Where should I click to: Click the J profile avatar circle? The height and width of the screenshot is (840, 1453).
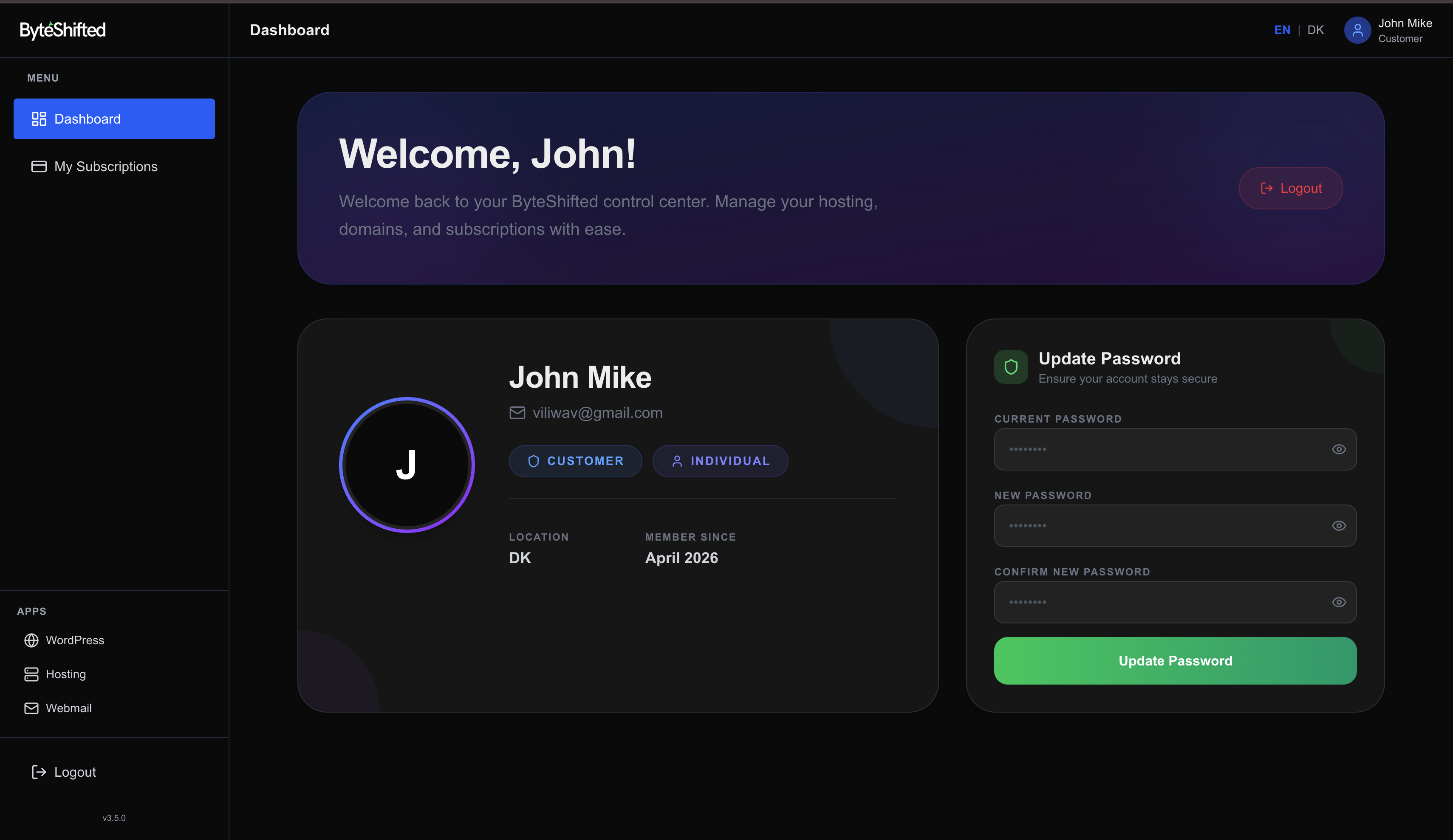[x=407, y=465]
